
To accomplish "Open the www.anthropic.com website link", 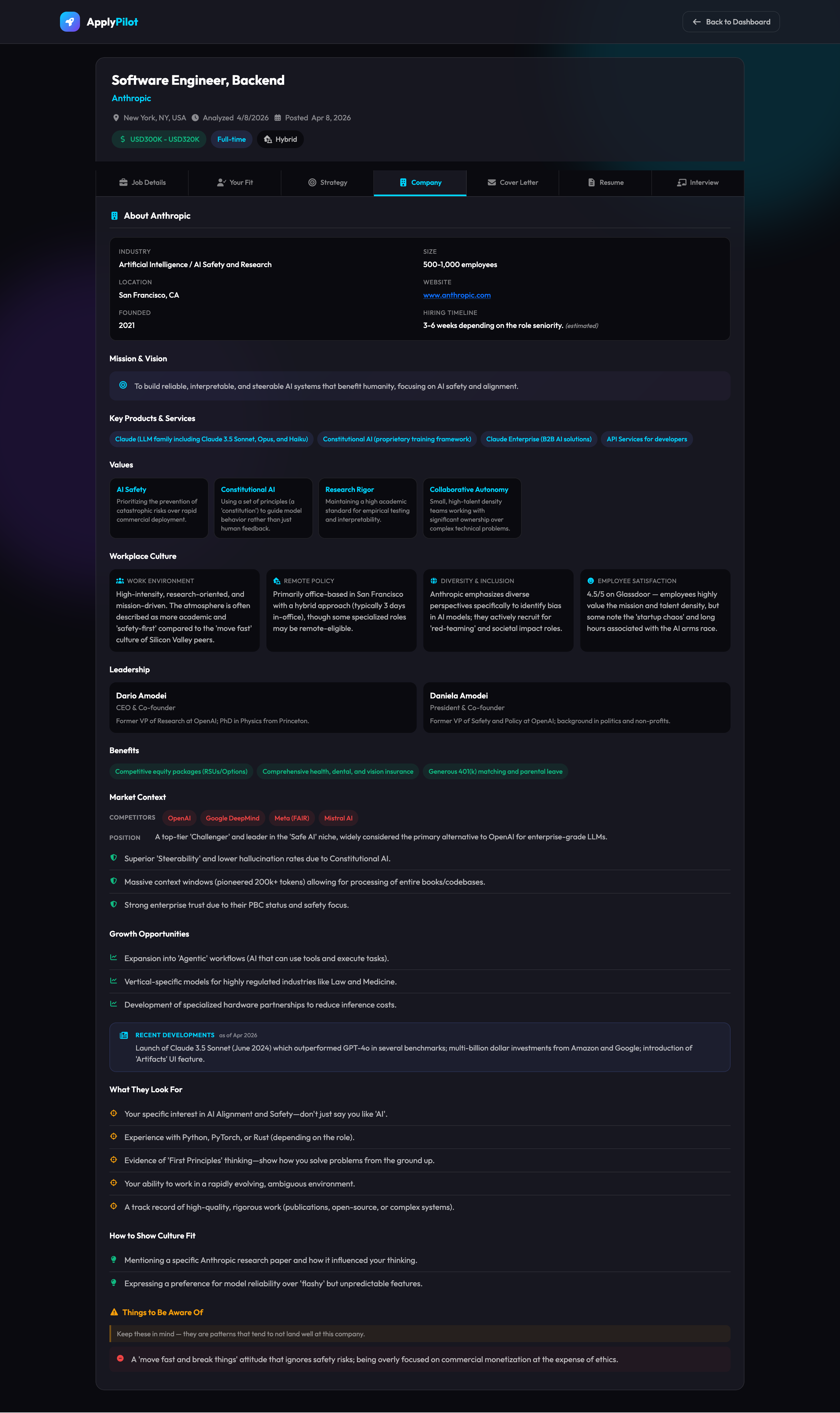I will click(457, 295).
